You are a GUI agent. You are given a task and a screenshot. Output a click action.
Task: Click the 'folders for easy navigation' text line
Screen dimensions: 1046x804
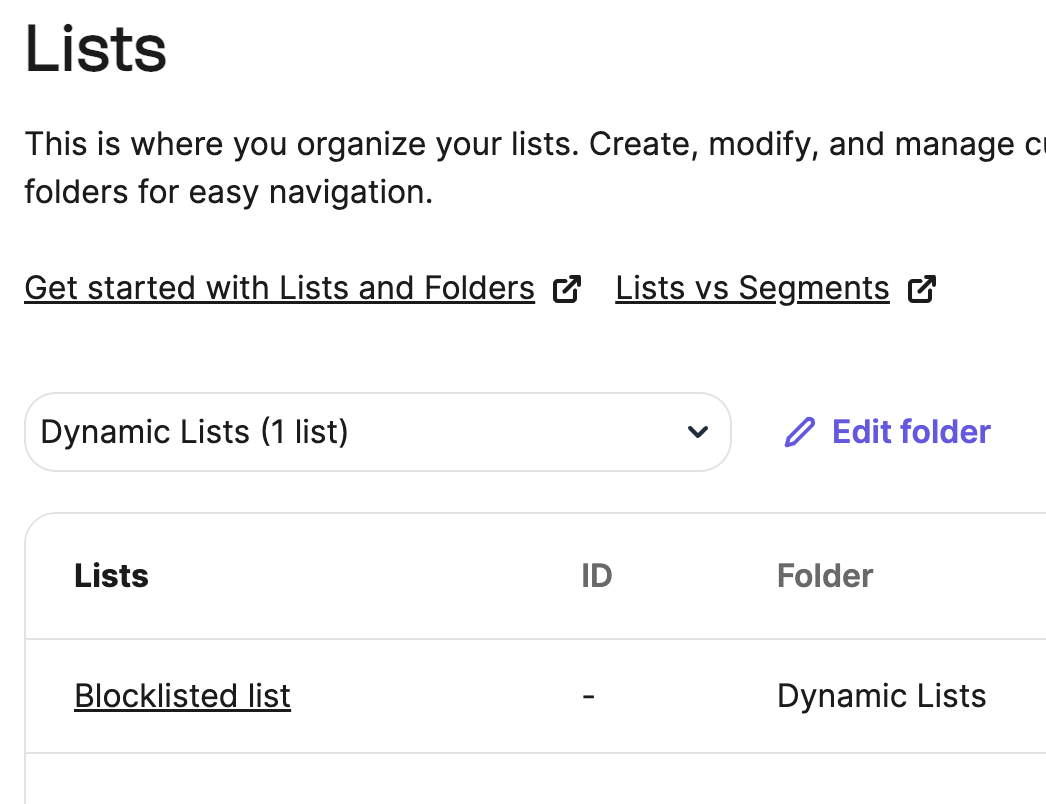point(228,190)
